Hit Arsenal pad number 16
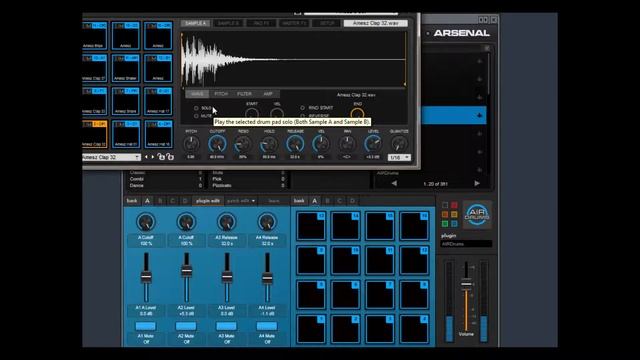640x360 pixels. pyautogui.click(x=414, y=226)
